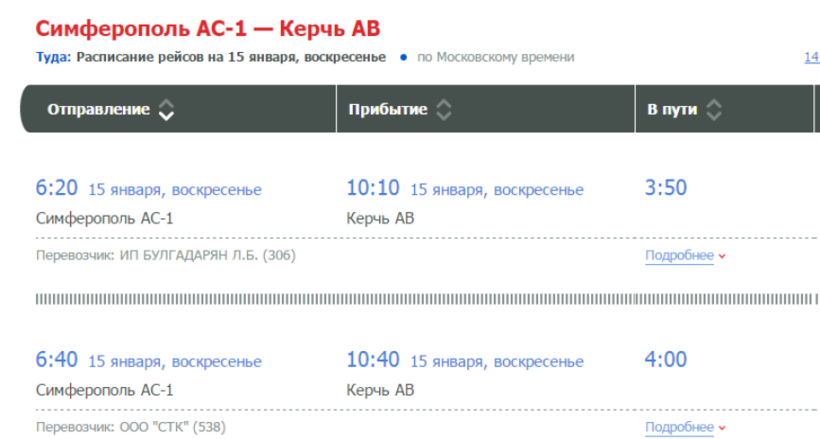Screen dimensions: 820x439
Task: Select the 6:40 departure time
Action: click(x=56, y=358)
